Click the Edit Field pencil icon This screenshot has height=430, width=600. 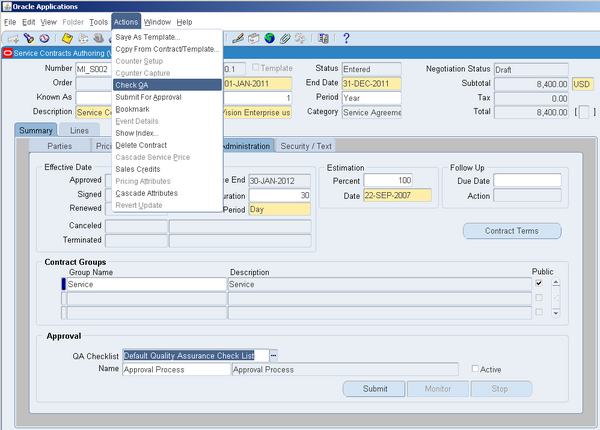[x=238, y=38]
